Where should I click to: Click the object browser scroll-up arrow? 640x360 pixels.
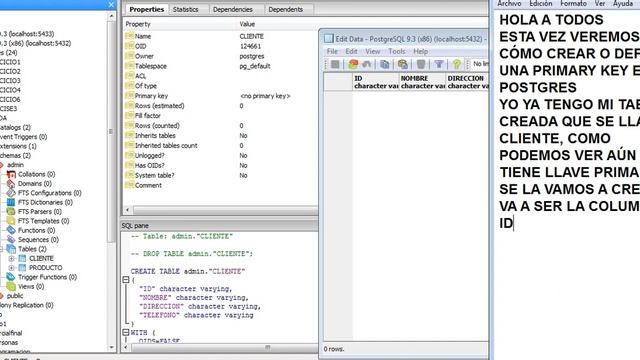click(x=112, y=16)
